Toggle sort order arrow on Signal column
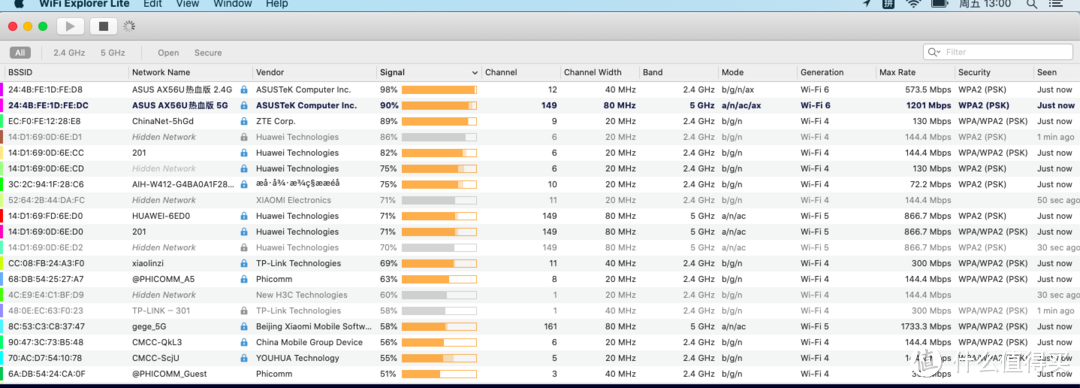Image resolution: width=1080 pixels, height=388 pixels. (475, 72)
